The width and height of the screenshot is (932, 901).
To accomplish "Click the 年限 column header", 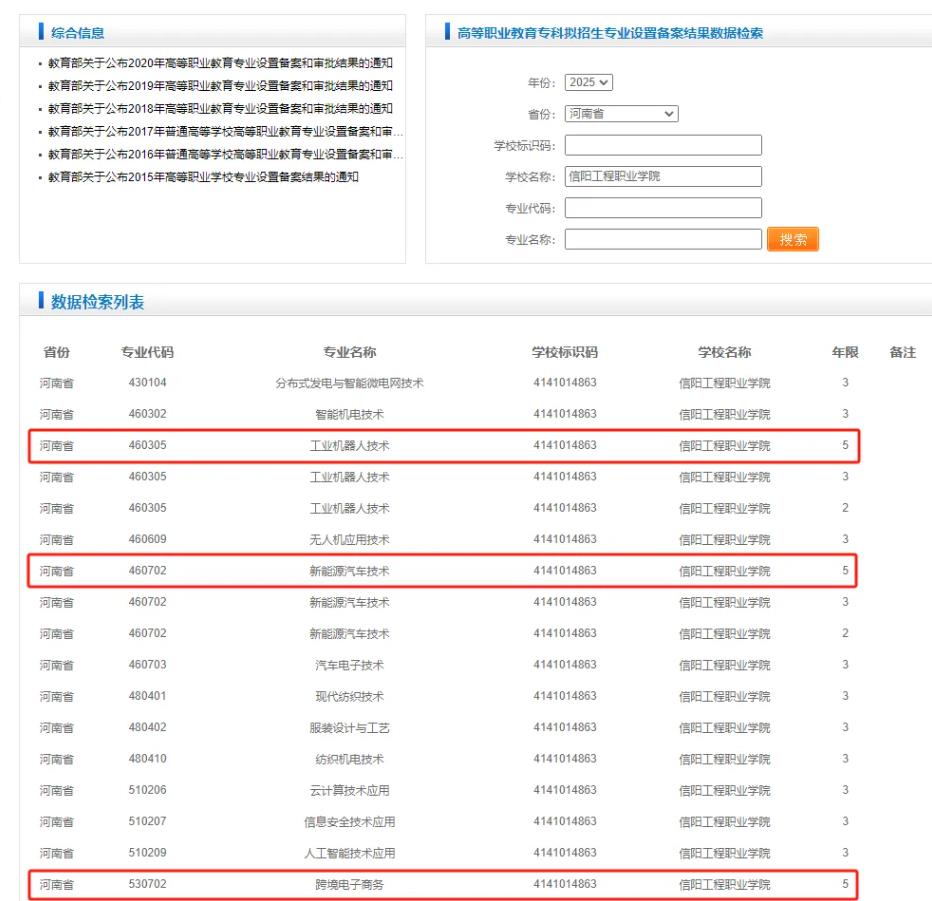I will [x=845, y=351].
